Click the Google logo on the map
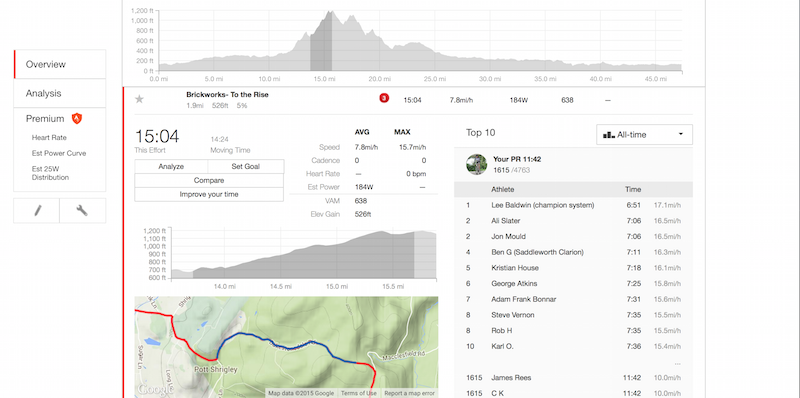The width and height of the screenshot is (800, 398). pos(155,389)
